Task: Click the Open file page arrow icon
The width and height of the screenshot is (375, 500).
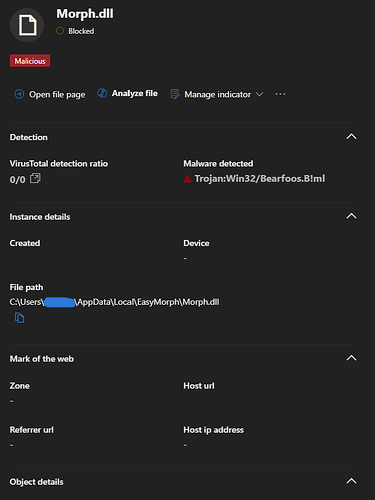Action: point(19,94)
